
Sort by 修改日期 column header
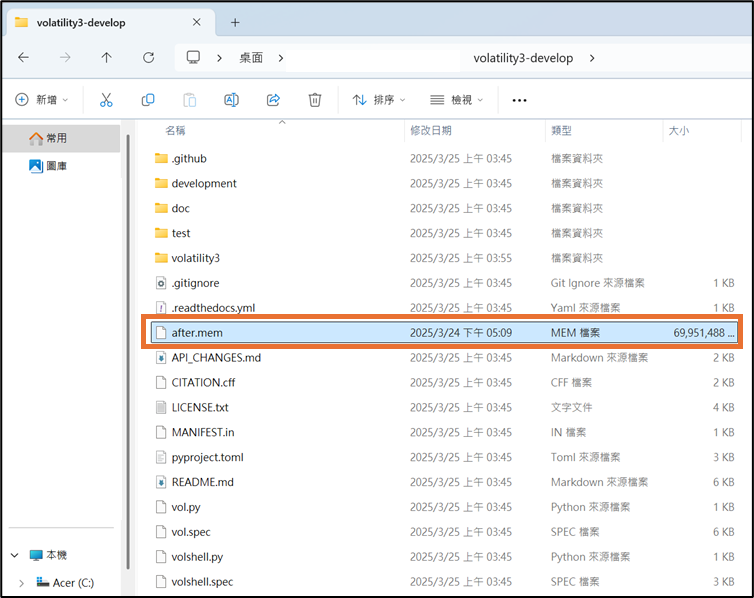click(431, 130)
